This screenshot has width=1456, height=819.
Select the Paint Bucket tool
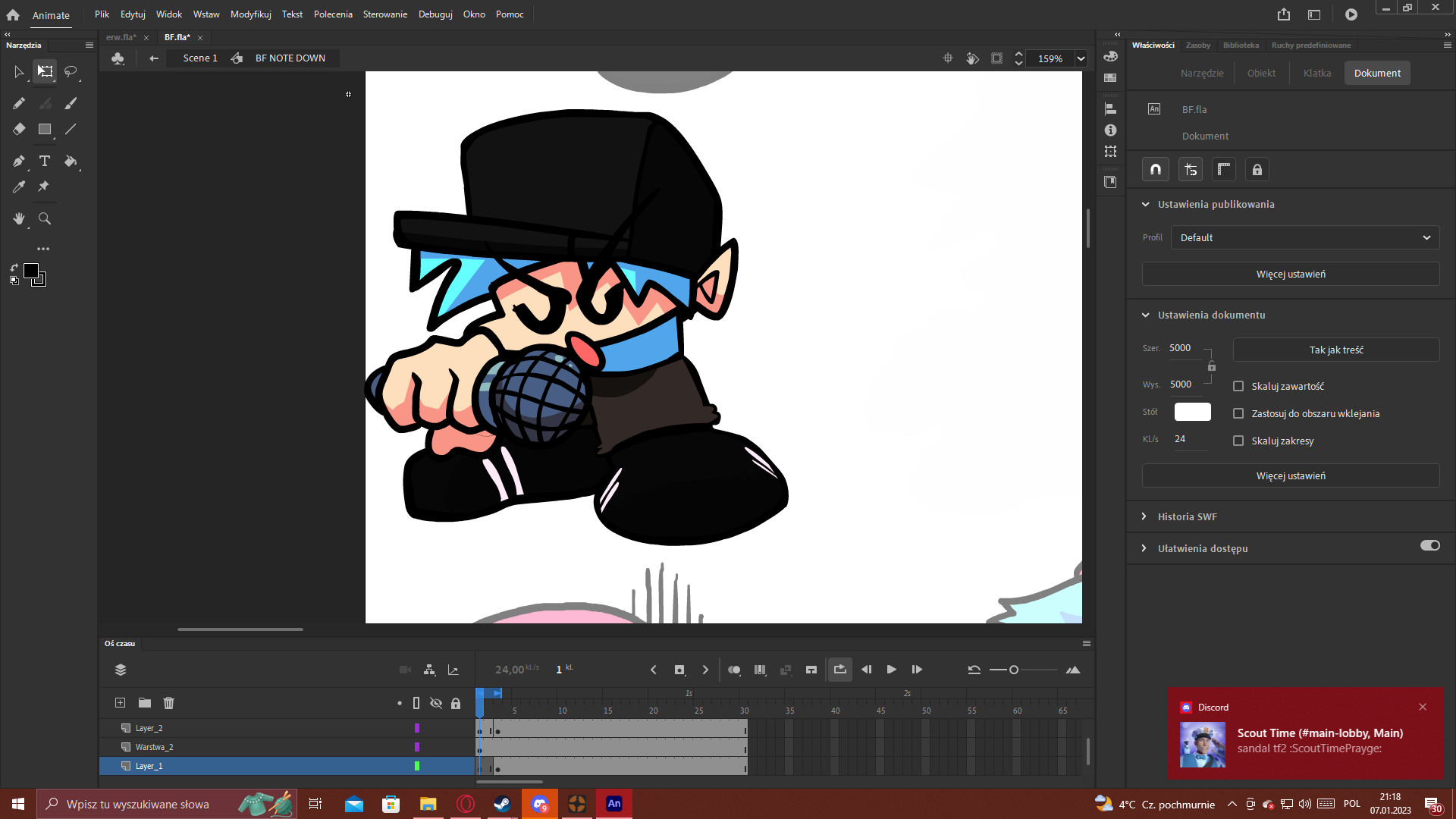(71, 161)
